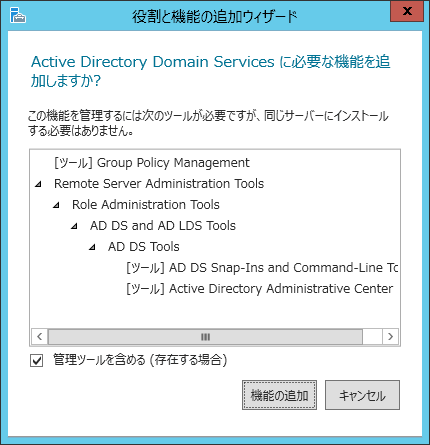Select the AD DS Tools label

(144, 247)
